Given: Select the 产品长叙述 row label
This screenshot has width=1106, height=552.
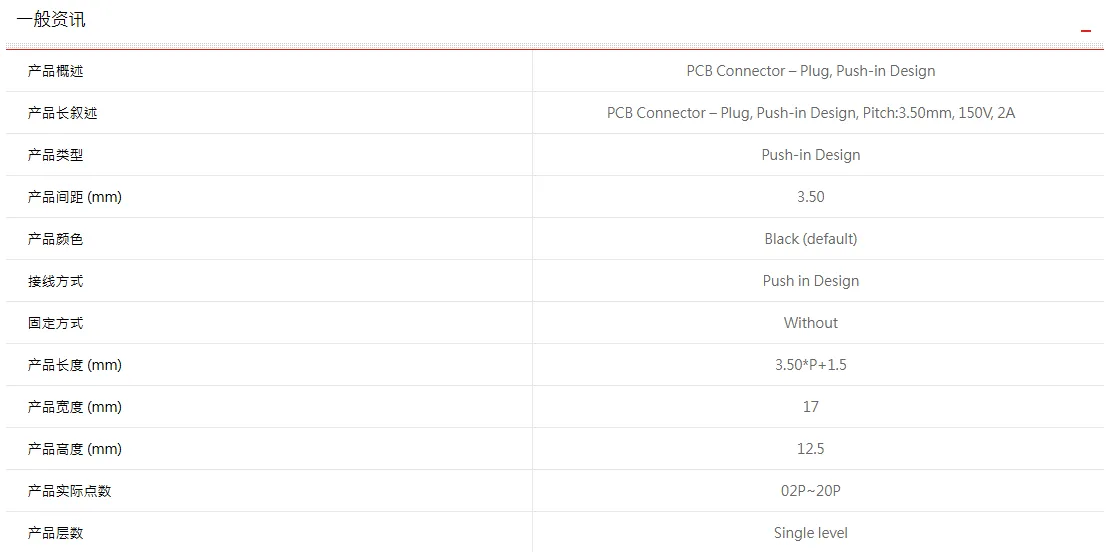Looking at the screenshot, I should [x=62, y=113].
